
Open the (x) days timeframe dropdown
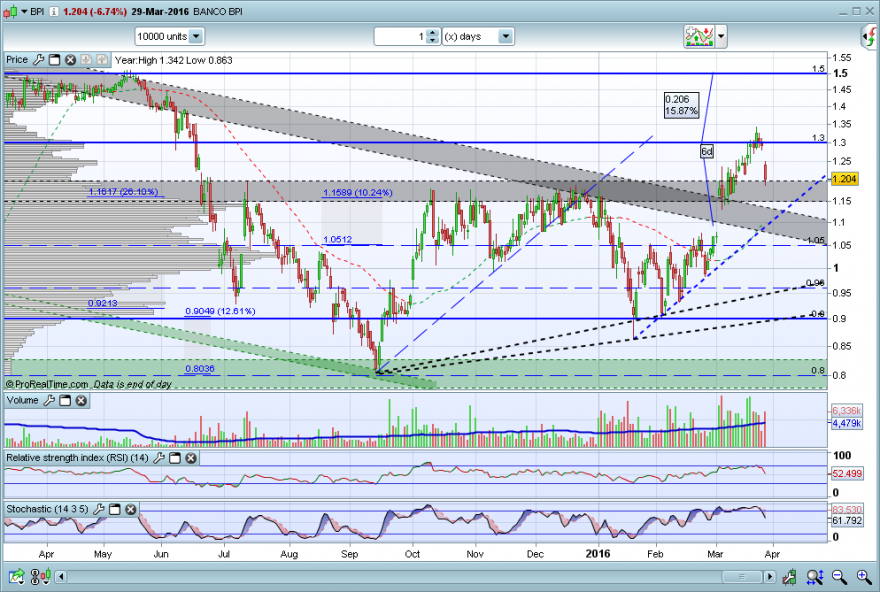tap(478, 36)
